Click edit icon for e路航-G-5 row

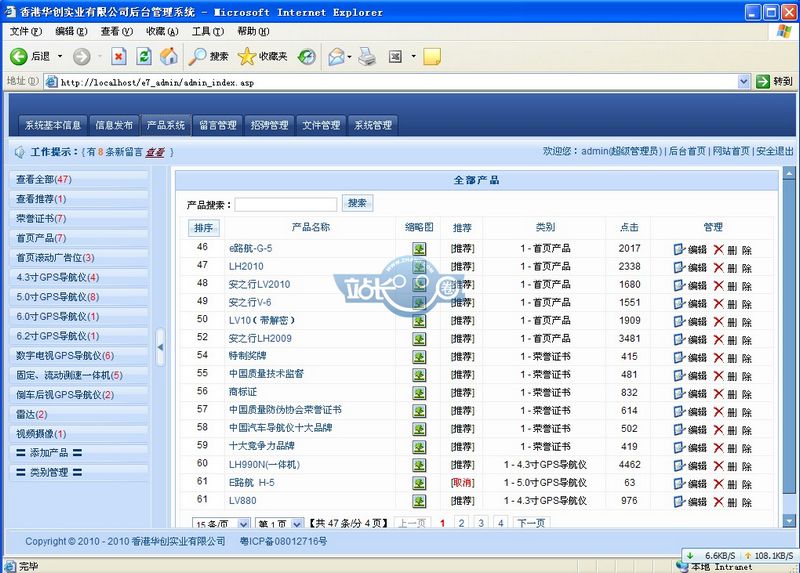point(679,250)
